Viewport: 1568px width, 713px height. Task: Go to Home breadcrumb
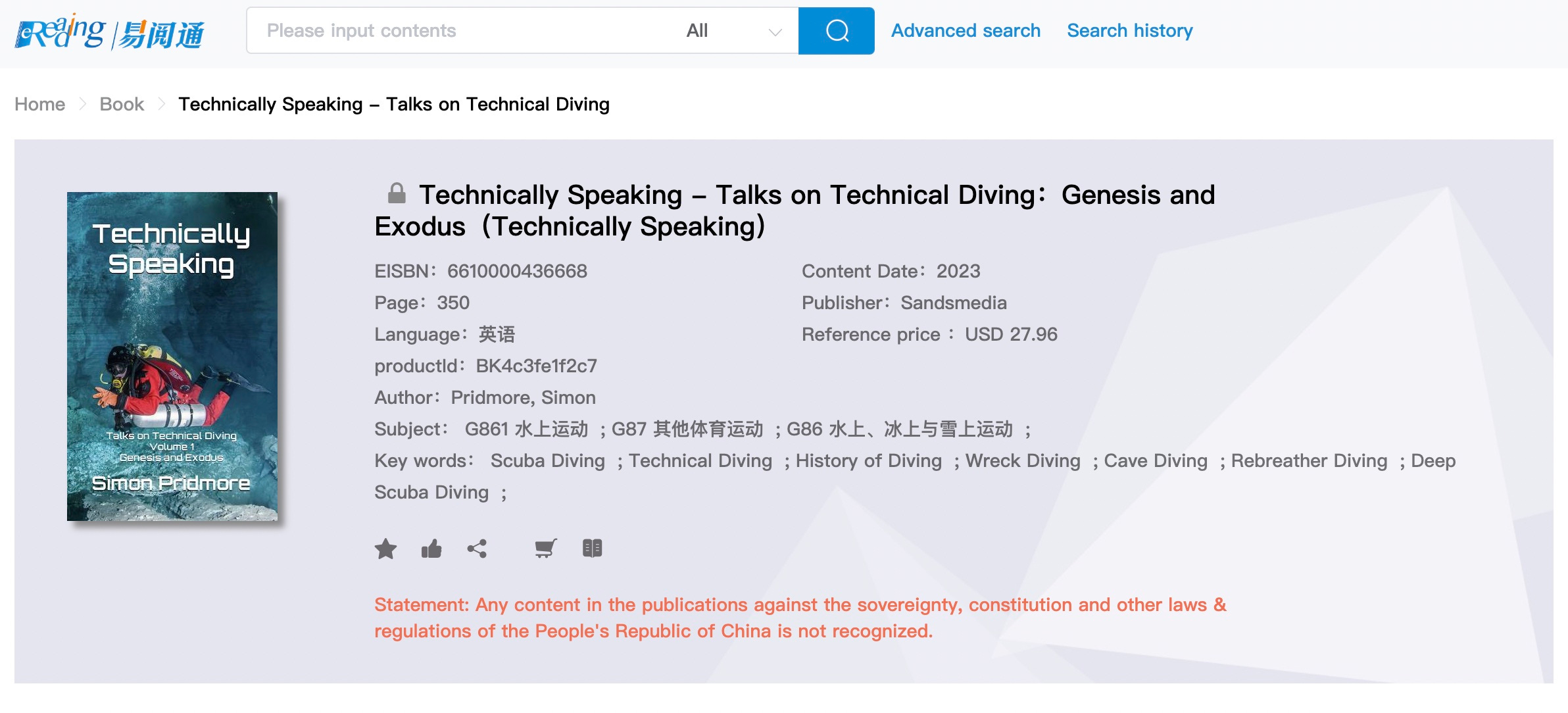pos(40,105)
